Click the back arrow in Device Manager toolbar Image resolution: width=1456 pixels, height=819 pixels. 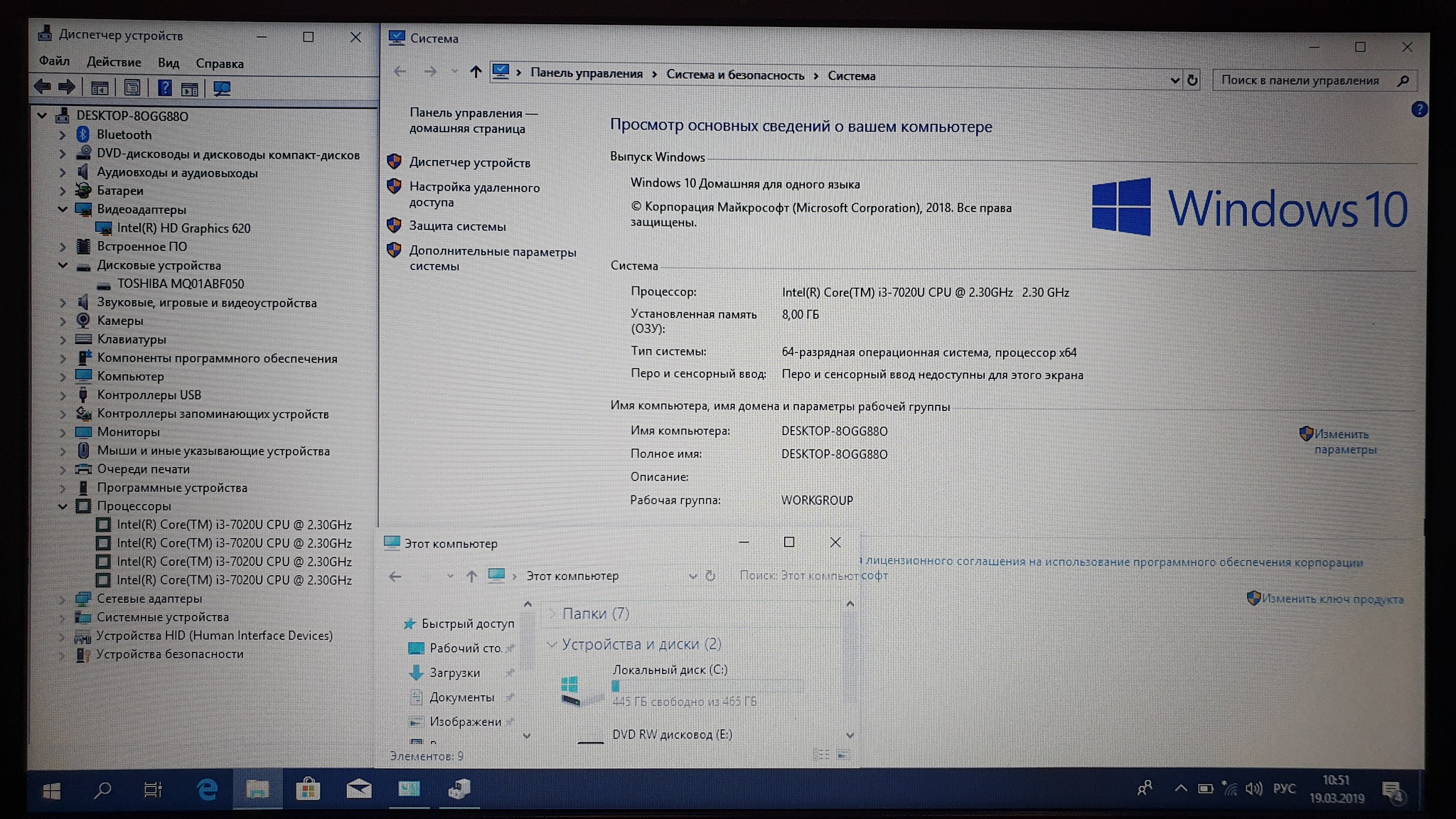42,87
